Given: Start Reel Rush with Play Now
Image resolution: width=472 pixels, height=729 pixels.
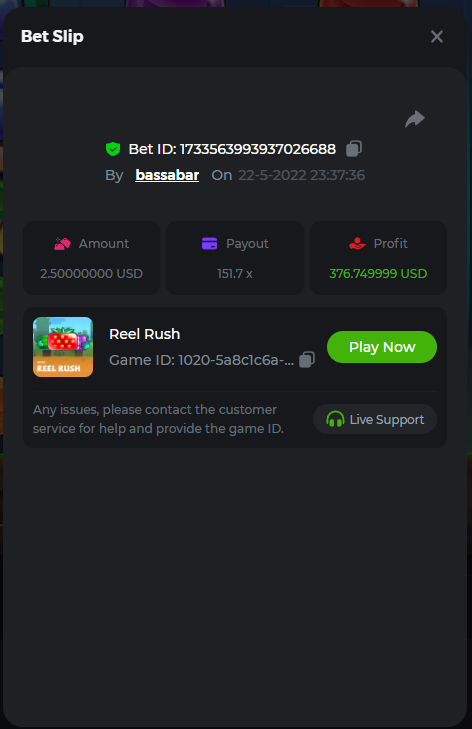Looking at the screenshot, I should [x=382, y=347].
